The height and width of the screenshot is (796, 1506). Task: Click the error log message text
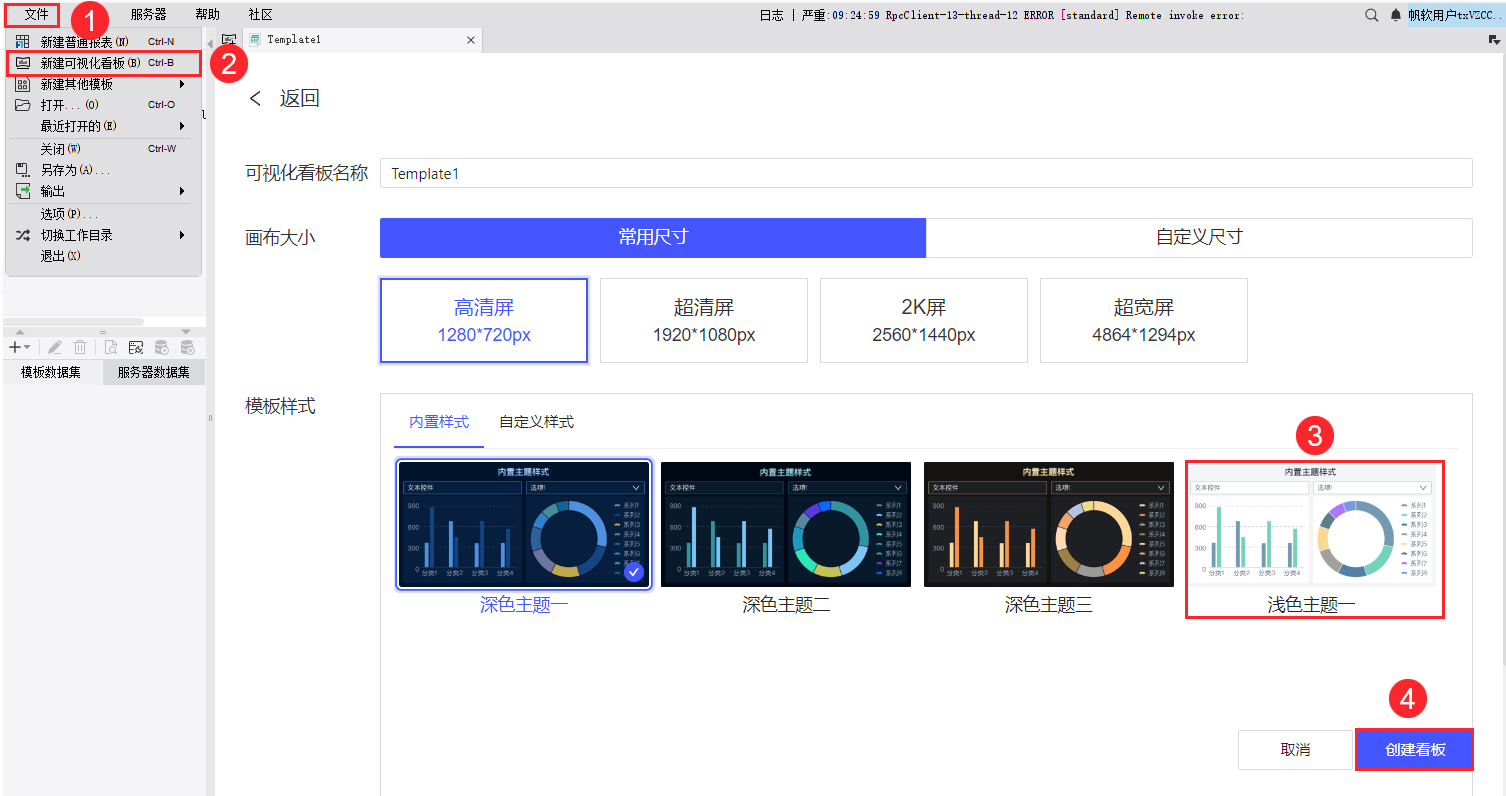pos(1023,15)
